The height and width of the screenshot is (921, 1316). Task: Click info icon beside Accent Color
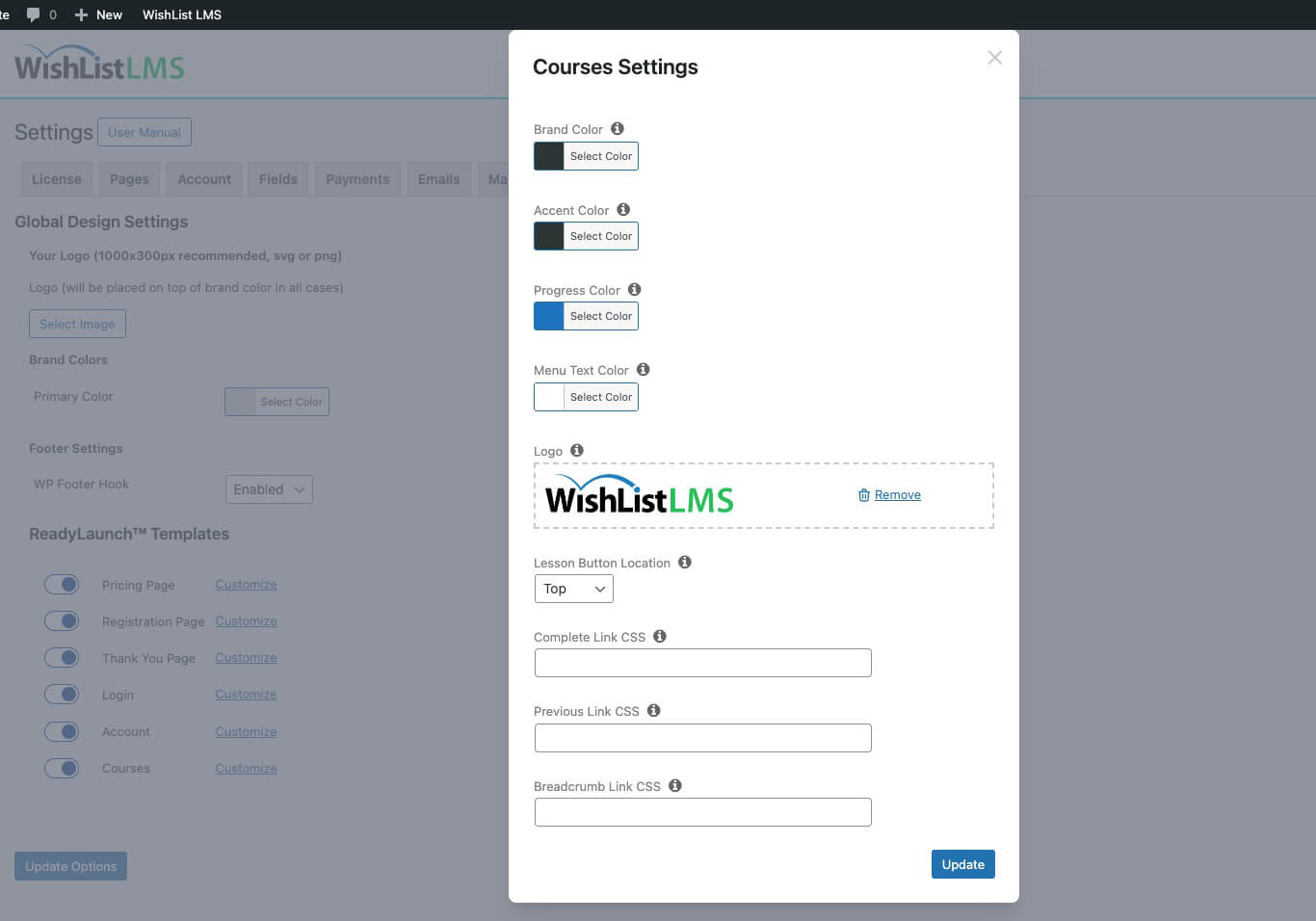[623, 210]
